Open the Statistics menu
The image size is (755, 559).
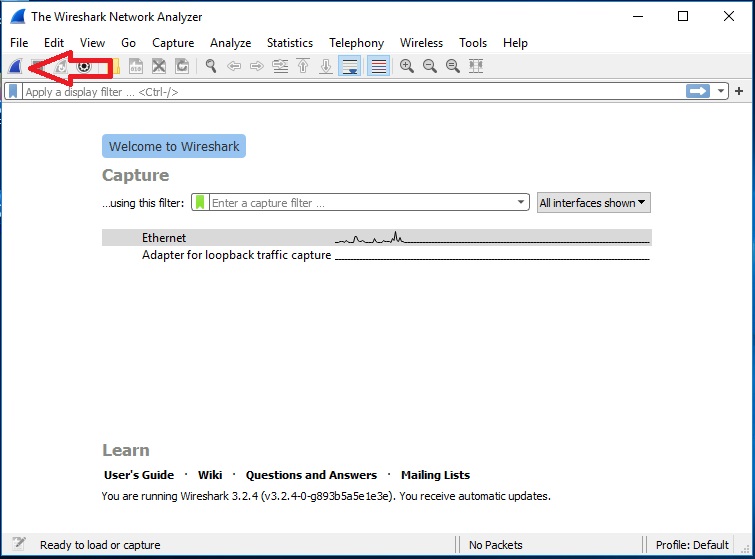(290, 43)
